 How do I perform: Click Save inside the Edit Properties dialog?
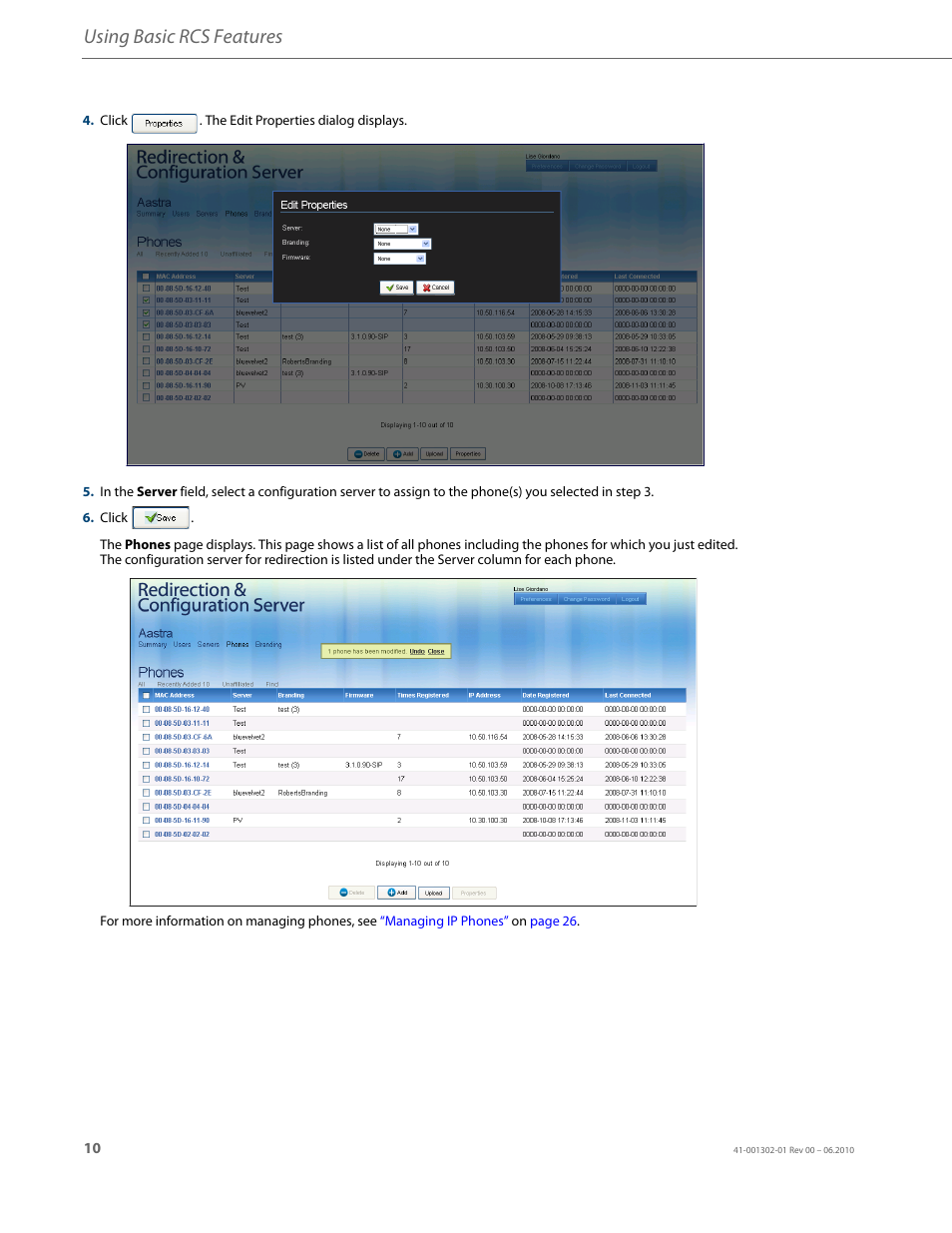click(396, 288)
